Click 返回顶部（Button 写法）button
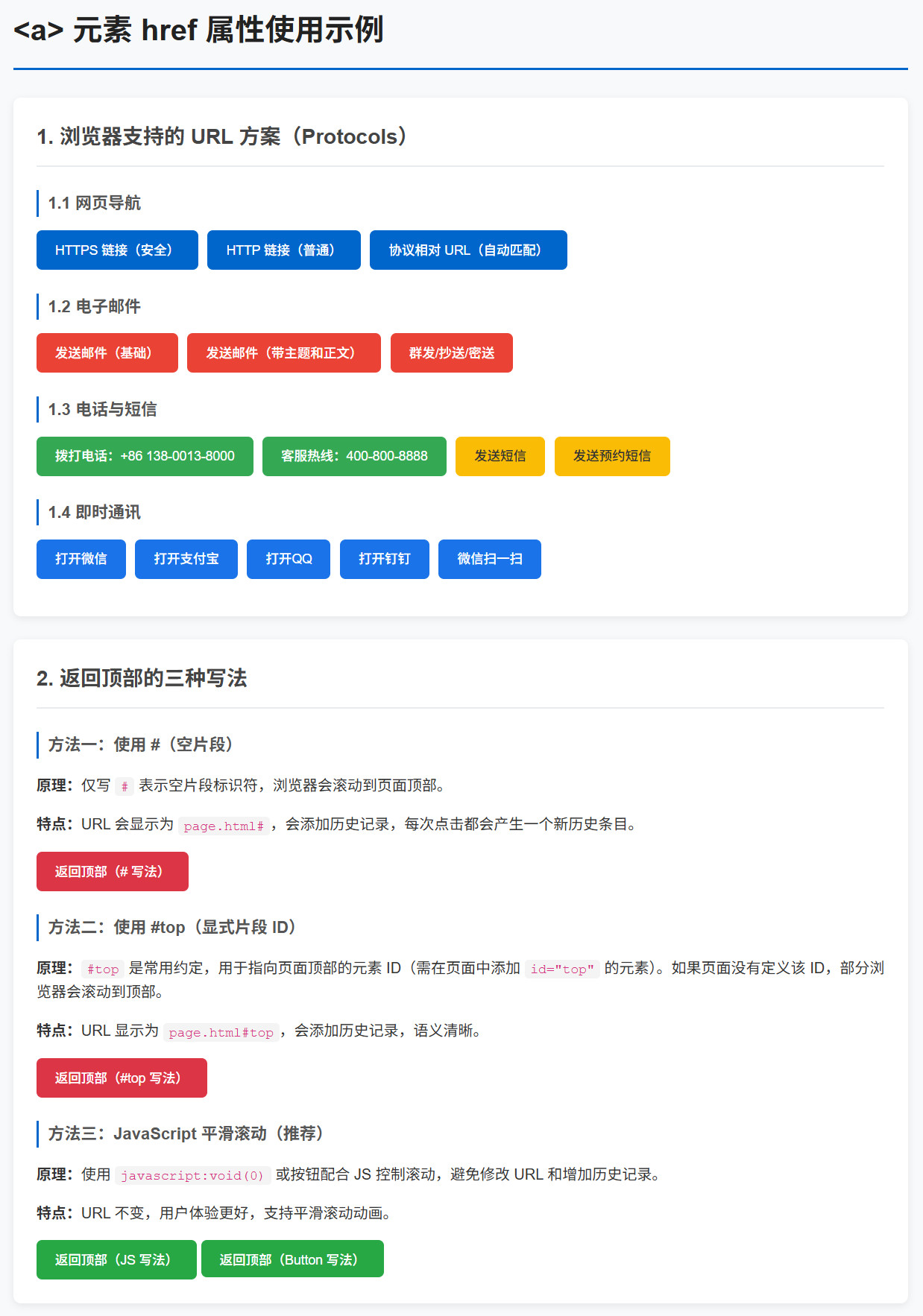The image size is (923, 1316). click(x=292, y=1259)
